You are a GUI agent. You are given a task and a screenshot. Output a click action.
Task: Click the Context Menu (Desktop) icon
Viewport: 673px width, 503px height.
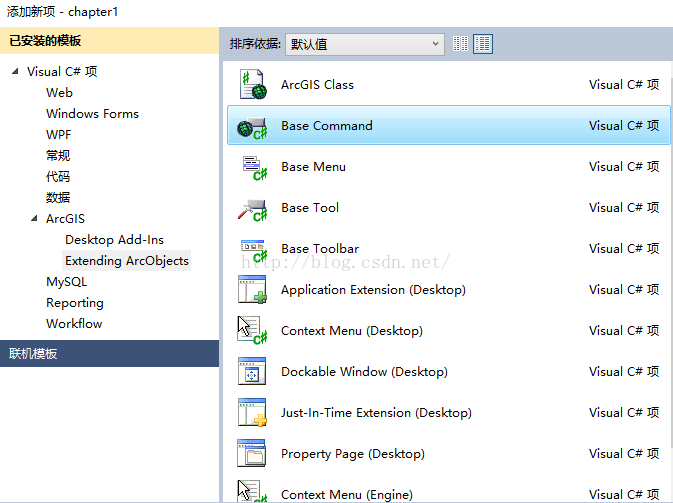pyautogui.click(x=252, y=330)
